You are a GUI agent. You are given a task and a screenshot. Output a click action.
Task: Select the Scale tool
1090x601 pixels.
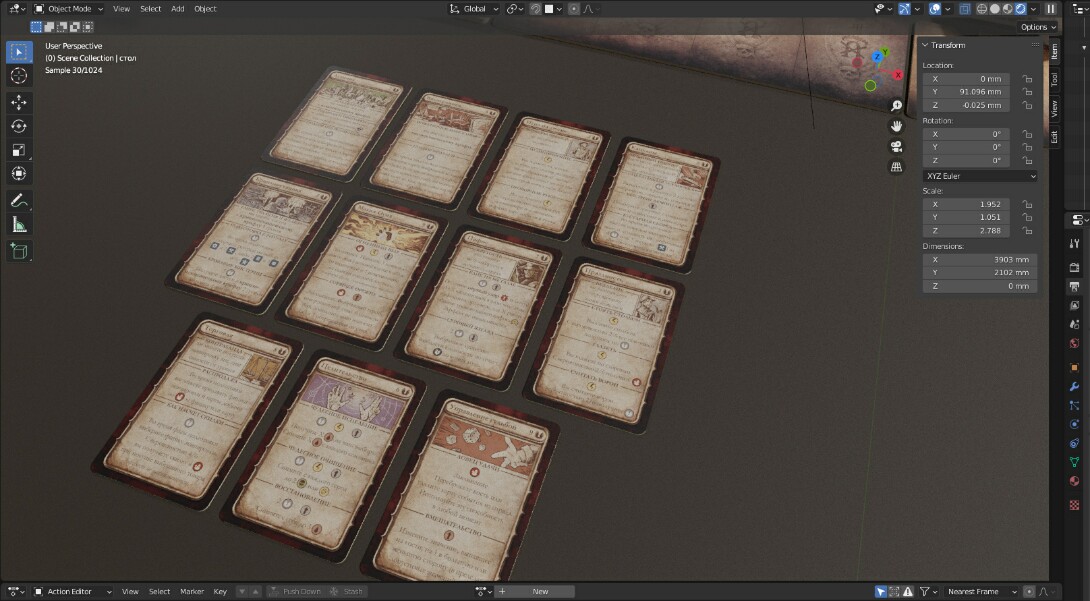point(19,150)
